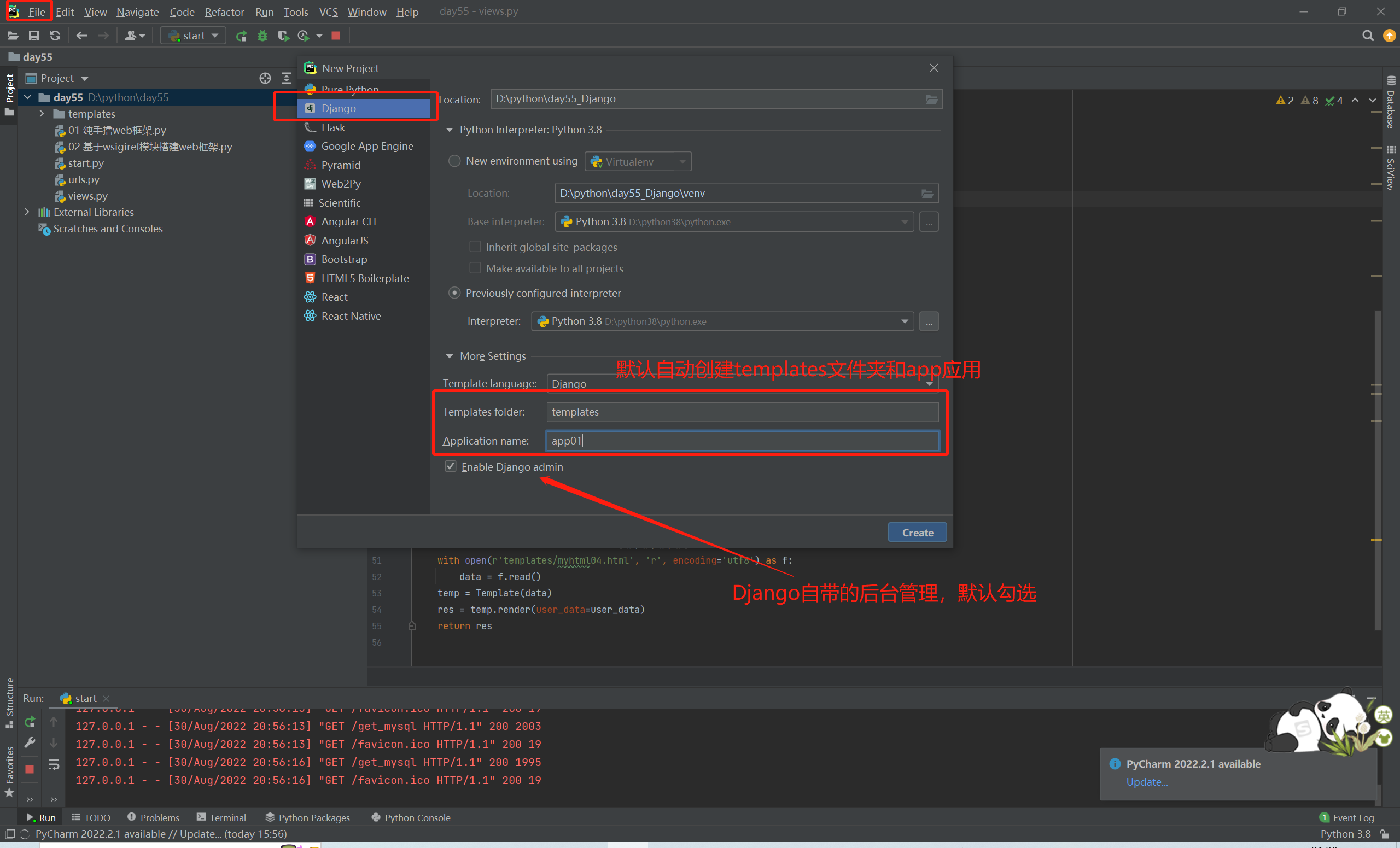Click the Update... link in notification
Viewport: 1400px width, 848px height.
point(1147,781)
